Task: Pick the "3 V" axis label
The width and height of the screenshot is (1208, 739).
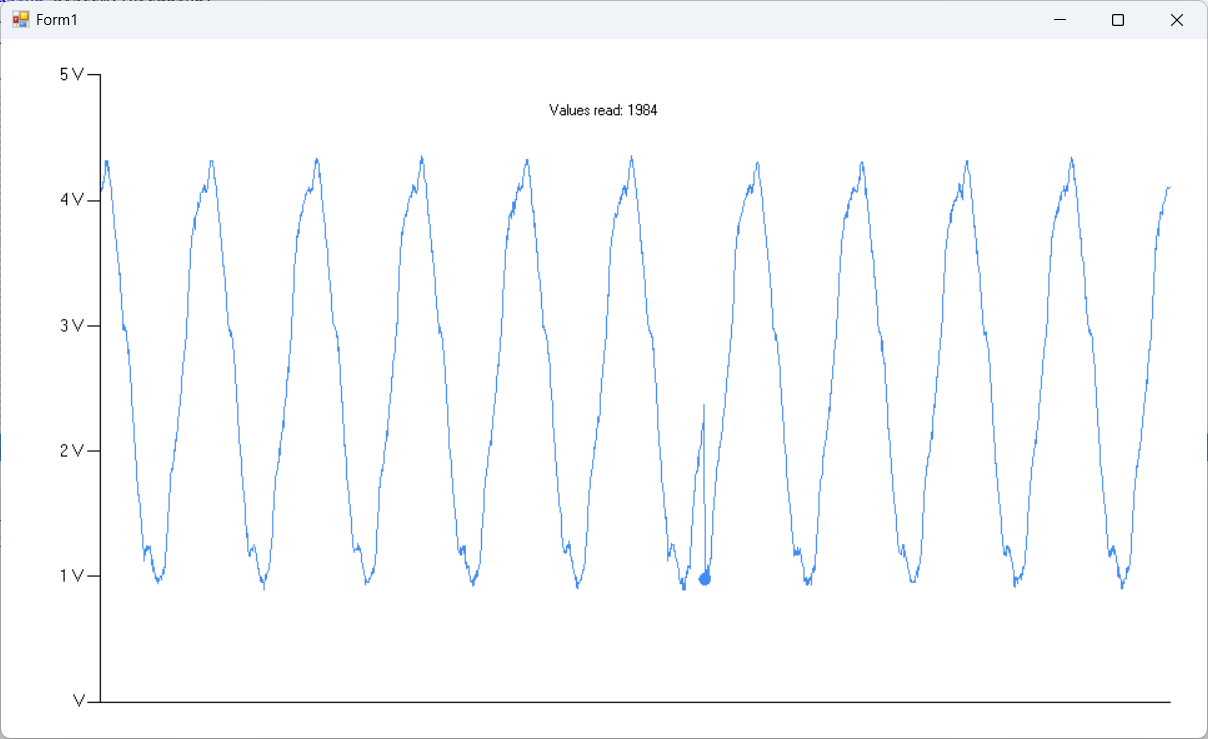Action: coord(71,326)
